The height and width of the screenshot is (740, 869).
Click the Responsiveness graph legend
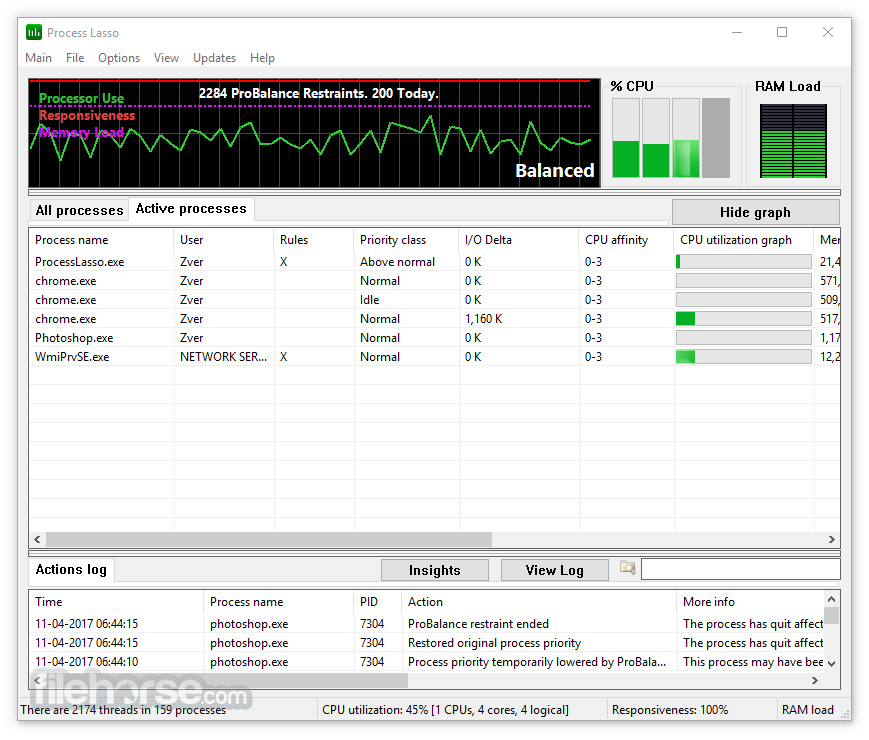click(87, 115)
